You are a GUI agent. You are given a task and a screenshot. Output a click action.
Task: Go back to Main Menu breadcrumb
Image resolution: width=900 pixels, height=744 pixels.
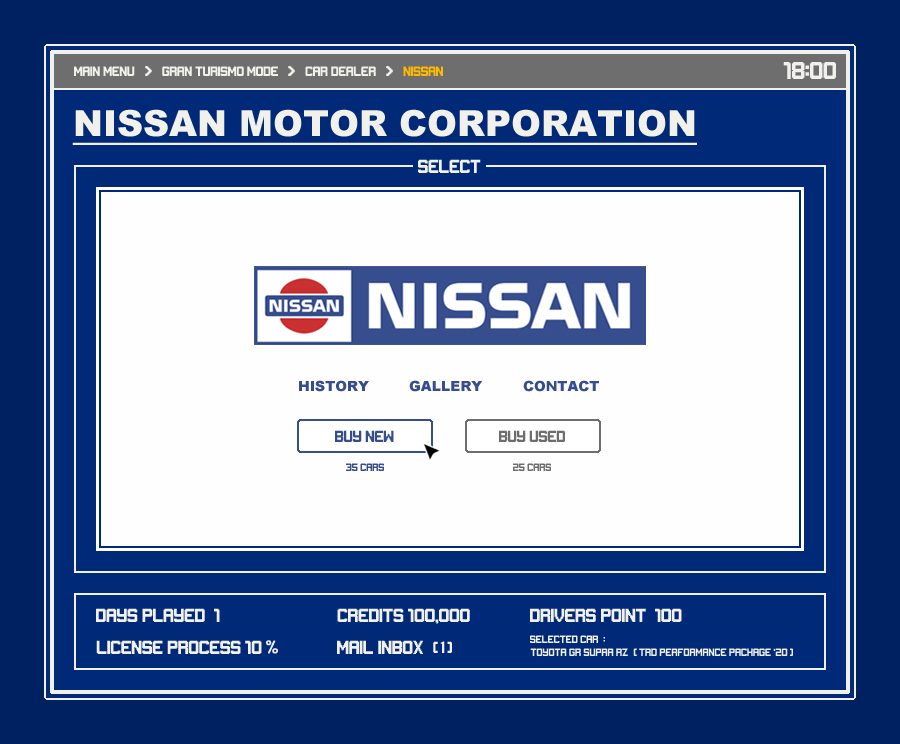(x=104, y=72)
